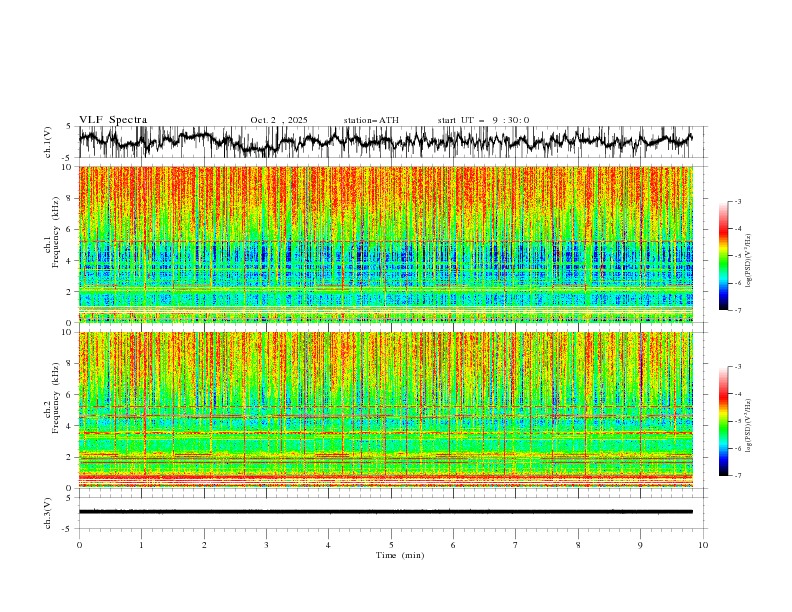Click the "start UT = 9 :30: 0" text
Viewport: 792px width, 612px height.
coord(483,120)
